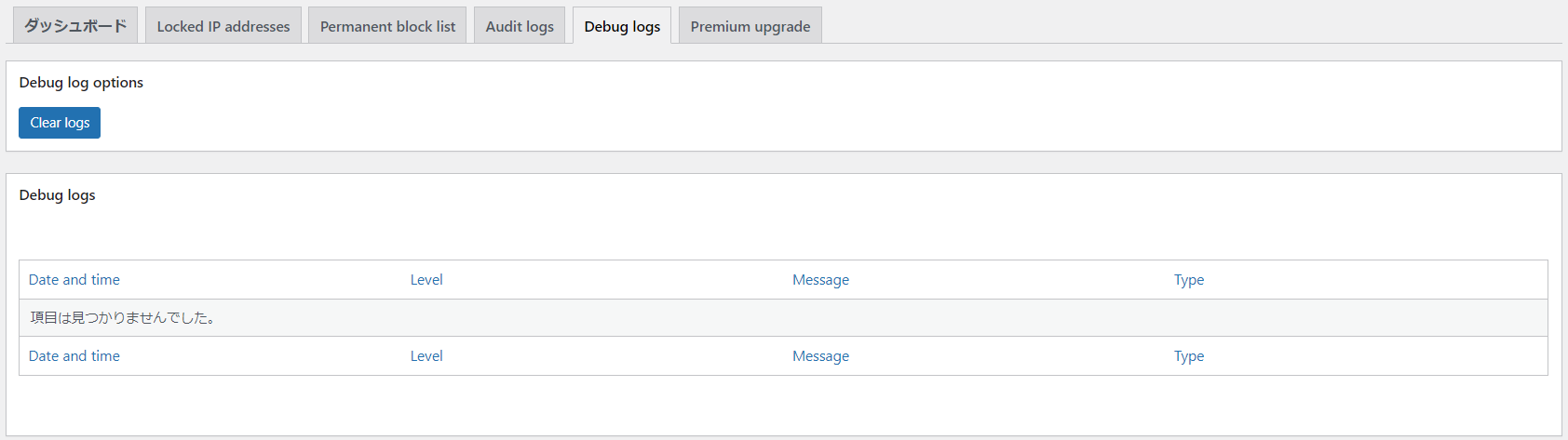
Task: Click the Debug logs section heading
Action: tap(57, 195)
